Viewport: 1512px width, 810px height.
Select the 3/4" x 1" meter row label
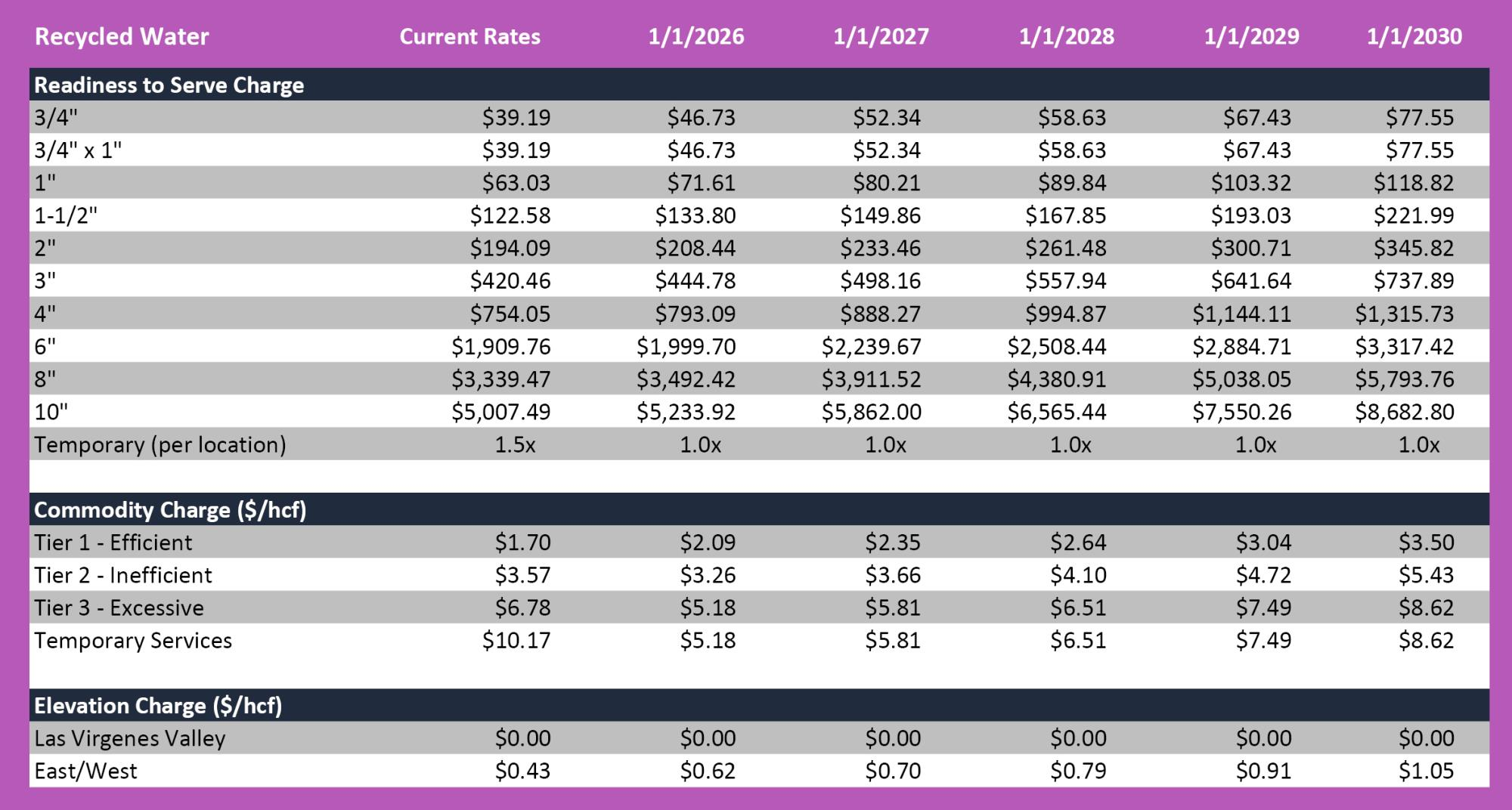pos(78,150)
